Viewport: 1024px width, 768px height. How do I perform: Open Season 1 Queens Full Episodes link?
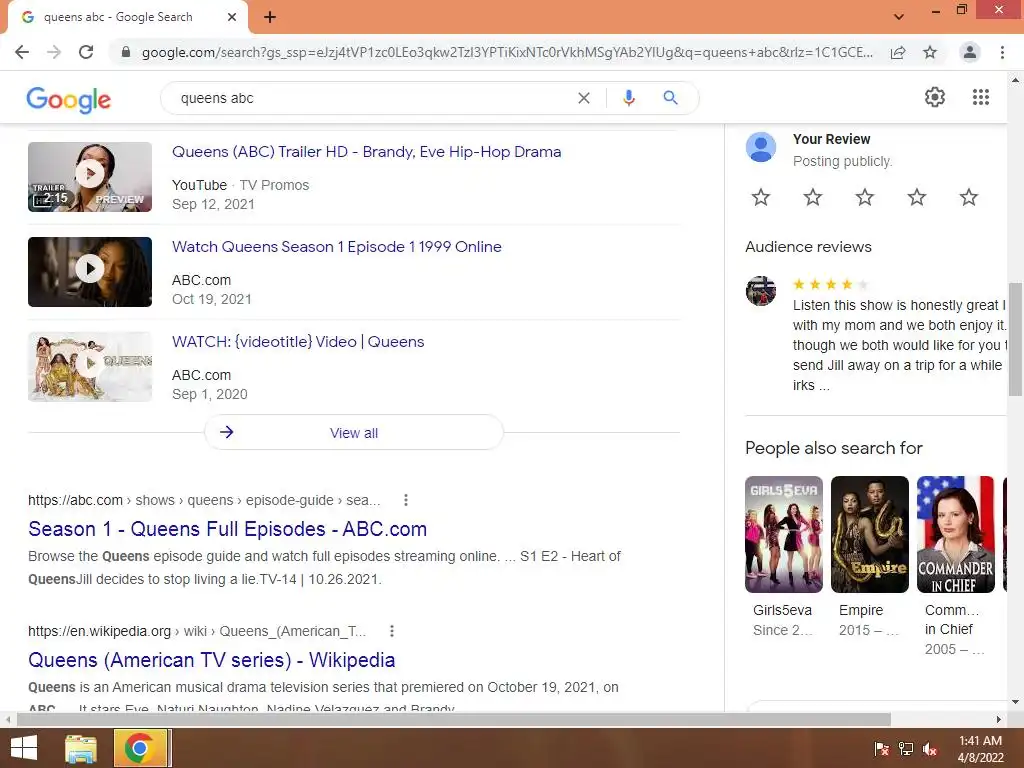tap(227, 529)
